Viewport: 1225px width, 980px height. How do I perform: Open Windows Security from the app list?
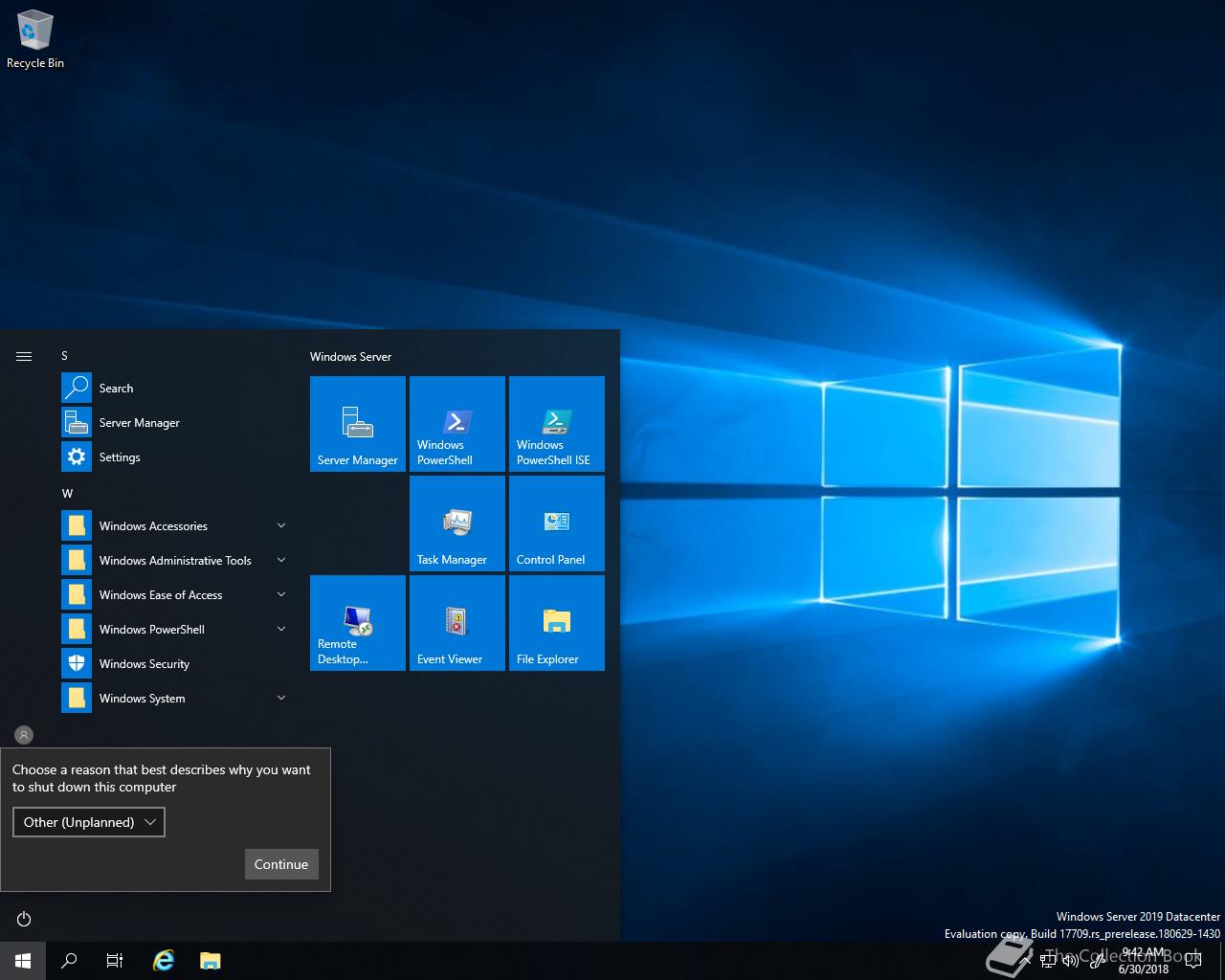click(176, 664)
